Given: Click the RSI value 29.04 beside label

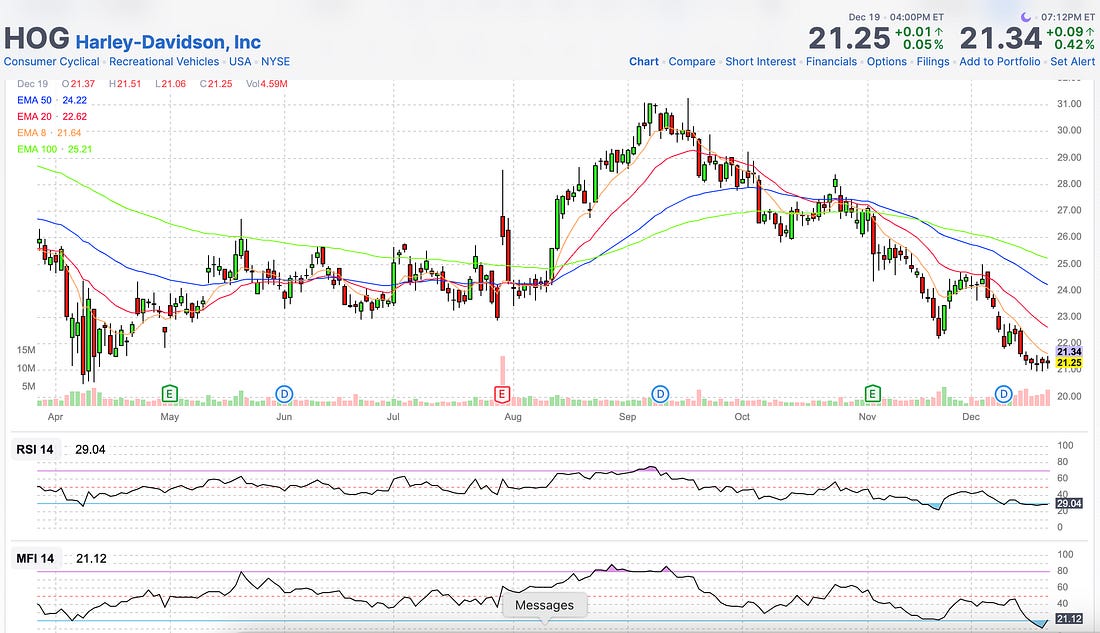Looking at the screenshot, I should (90, 450).
